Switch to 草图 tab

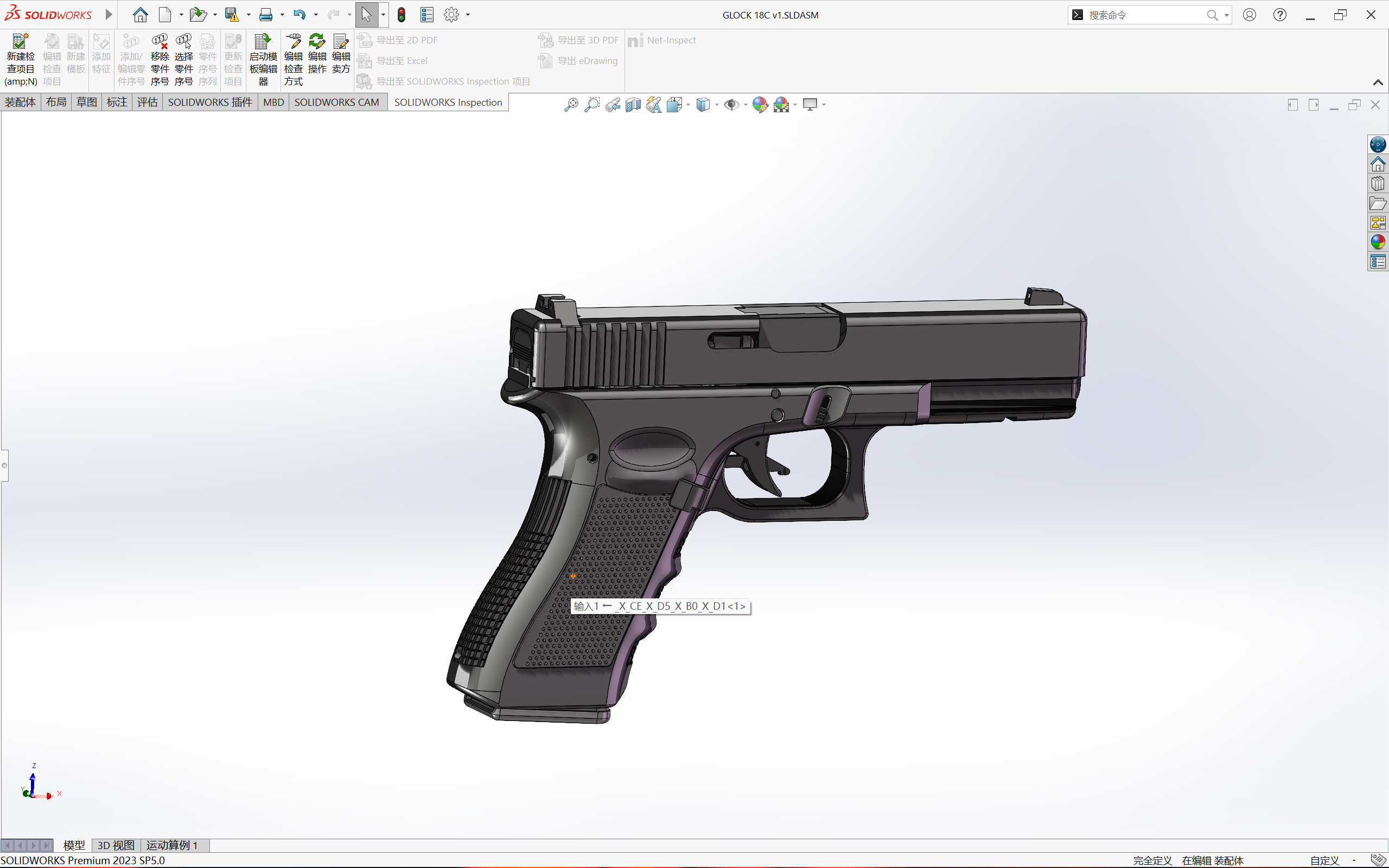87,102
